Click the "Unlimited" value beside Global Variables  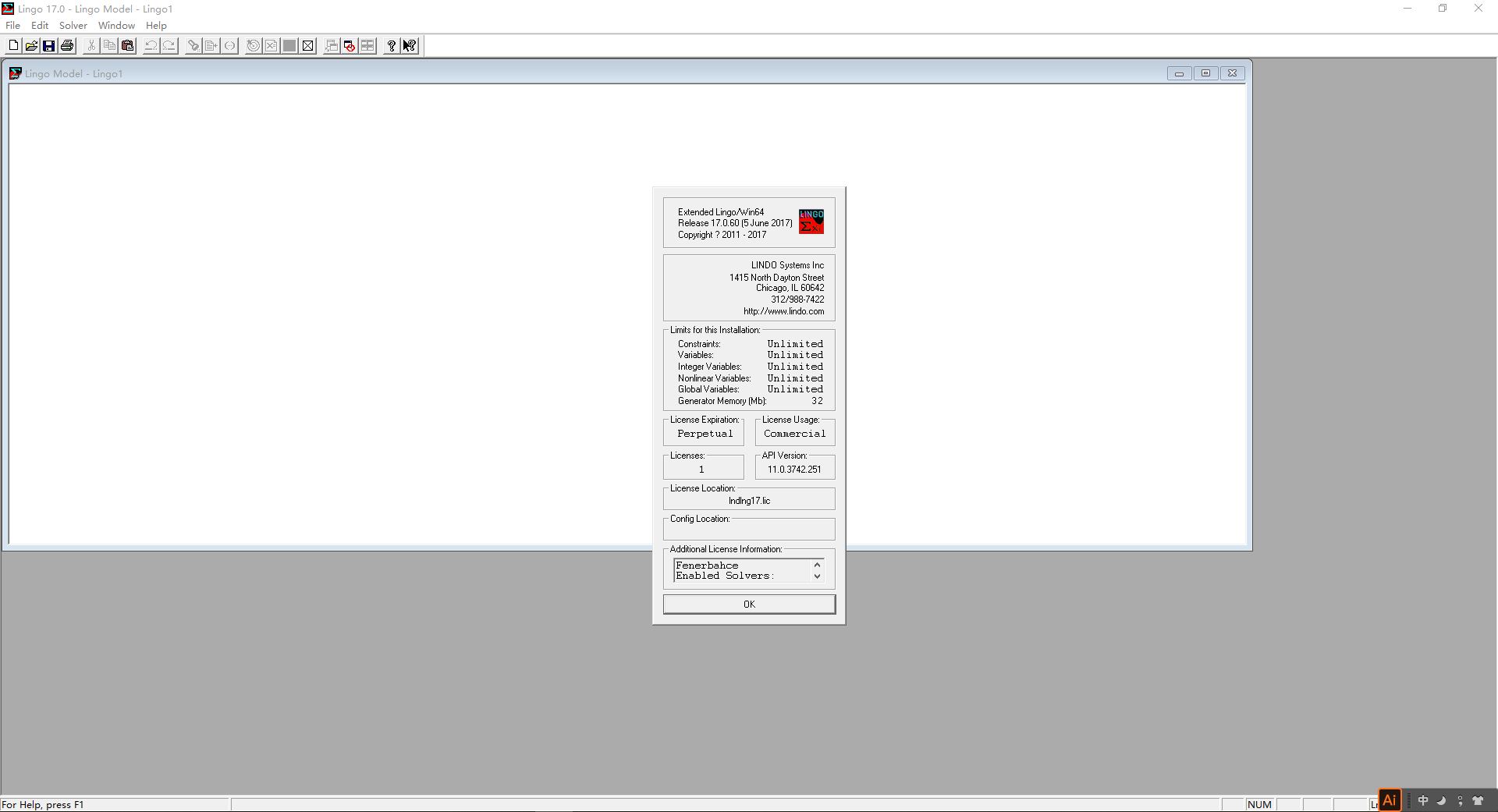tap(795, 389)
